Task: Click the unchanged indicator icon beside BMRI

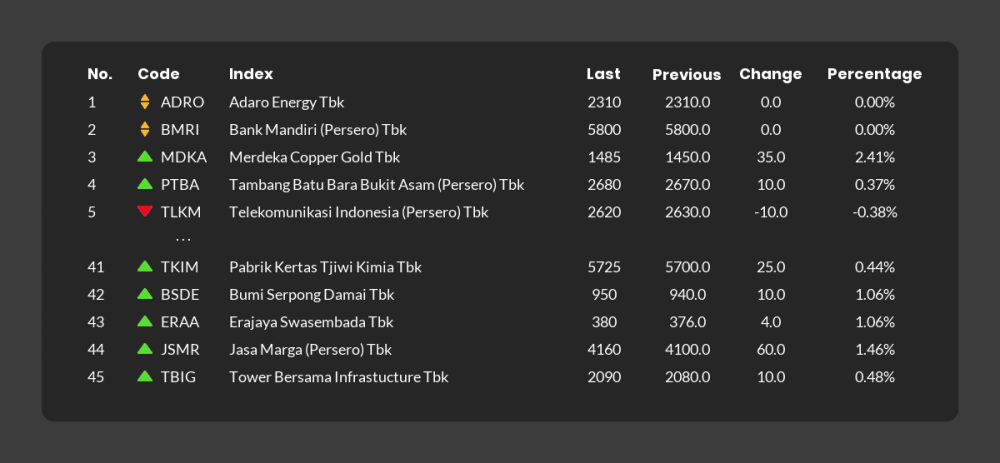Action: [x=145, y=129]
